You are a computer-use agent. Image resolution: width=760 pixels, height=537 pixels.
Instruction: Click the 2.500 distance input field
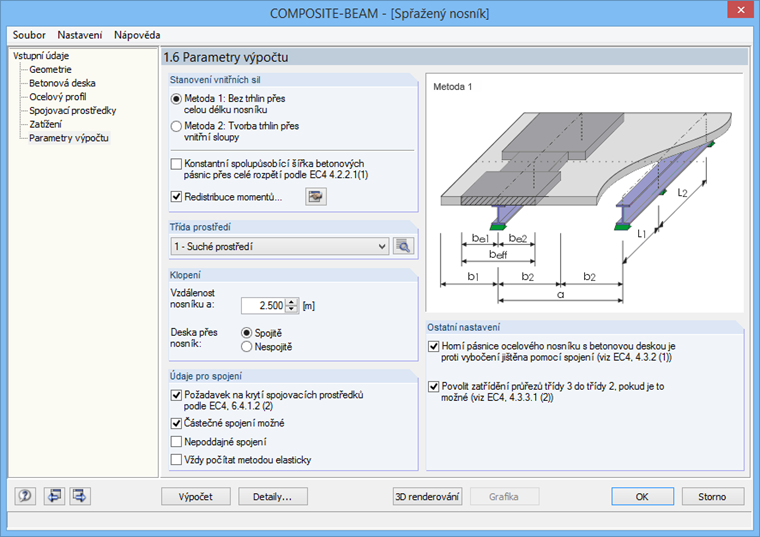(x=264, y=305)
